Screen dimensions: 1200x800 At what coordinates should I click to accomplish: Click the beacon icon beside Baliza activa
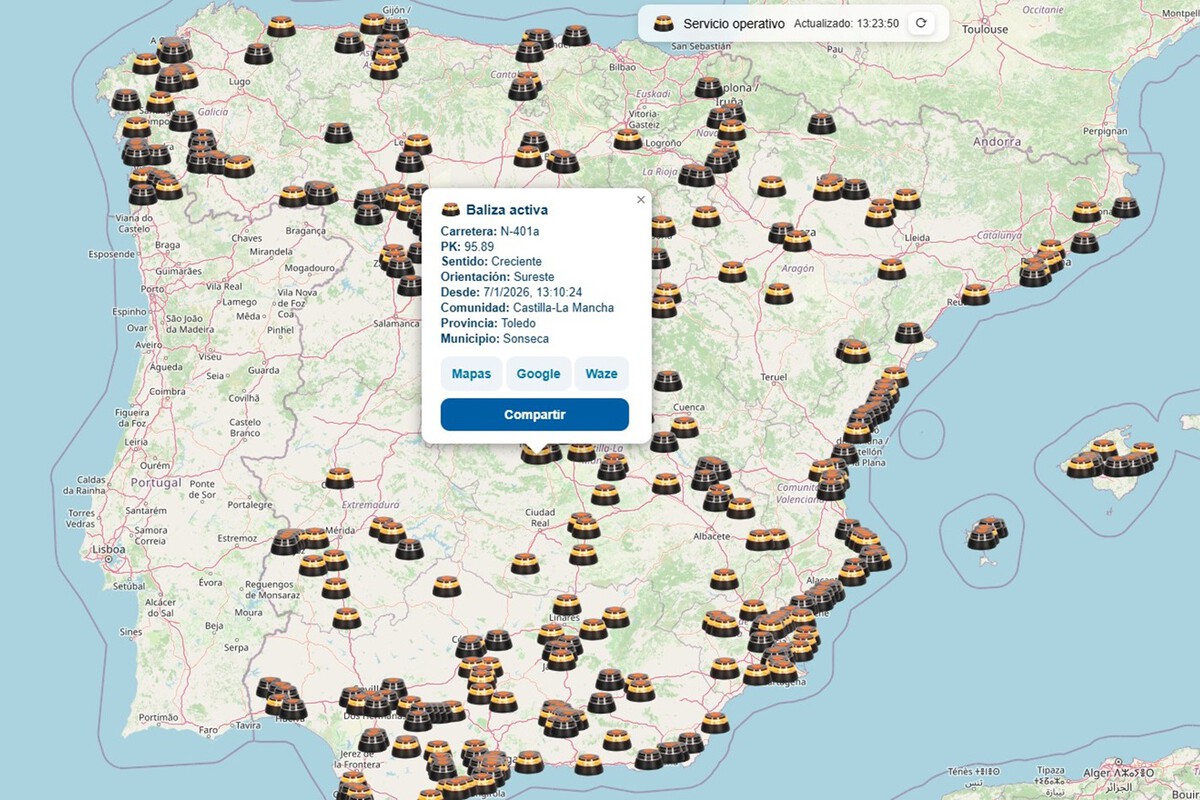click(x=451, y=210)
